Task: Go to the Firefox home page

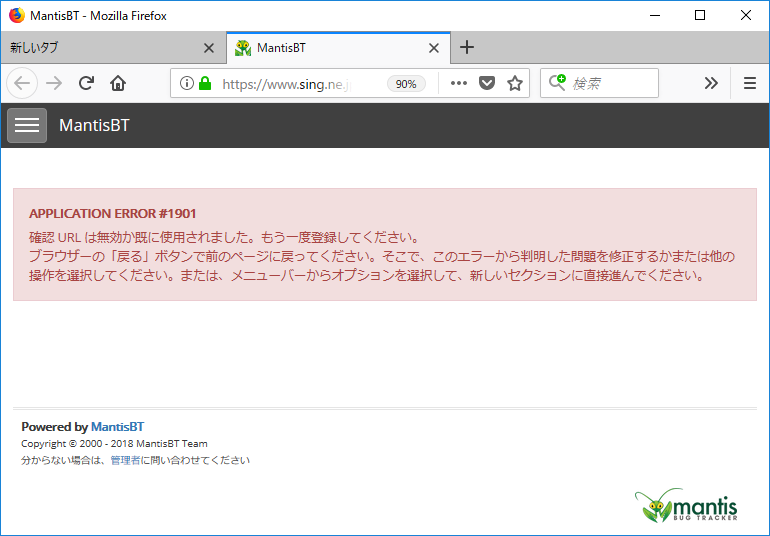Action: pyautogui.click(x=118, y=84)
